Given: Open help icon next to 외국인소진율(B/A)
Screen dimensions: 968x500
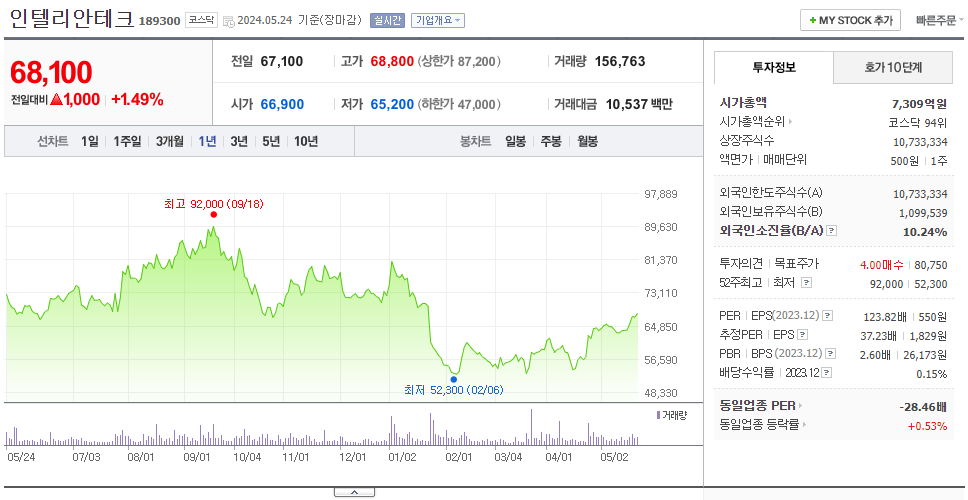Looking at the screenshot, I should (832, 231).
